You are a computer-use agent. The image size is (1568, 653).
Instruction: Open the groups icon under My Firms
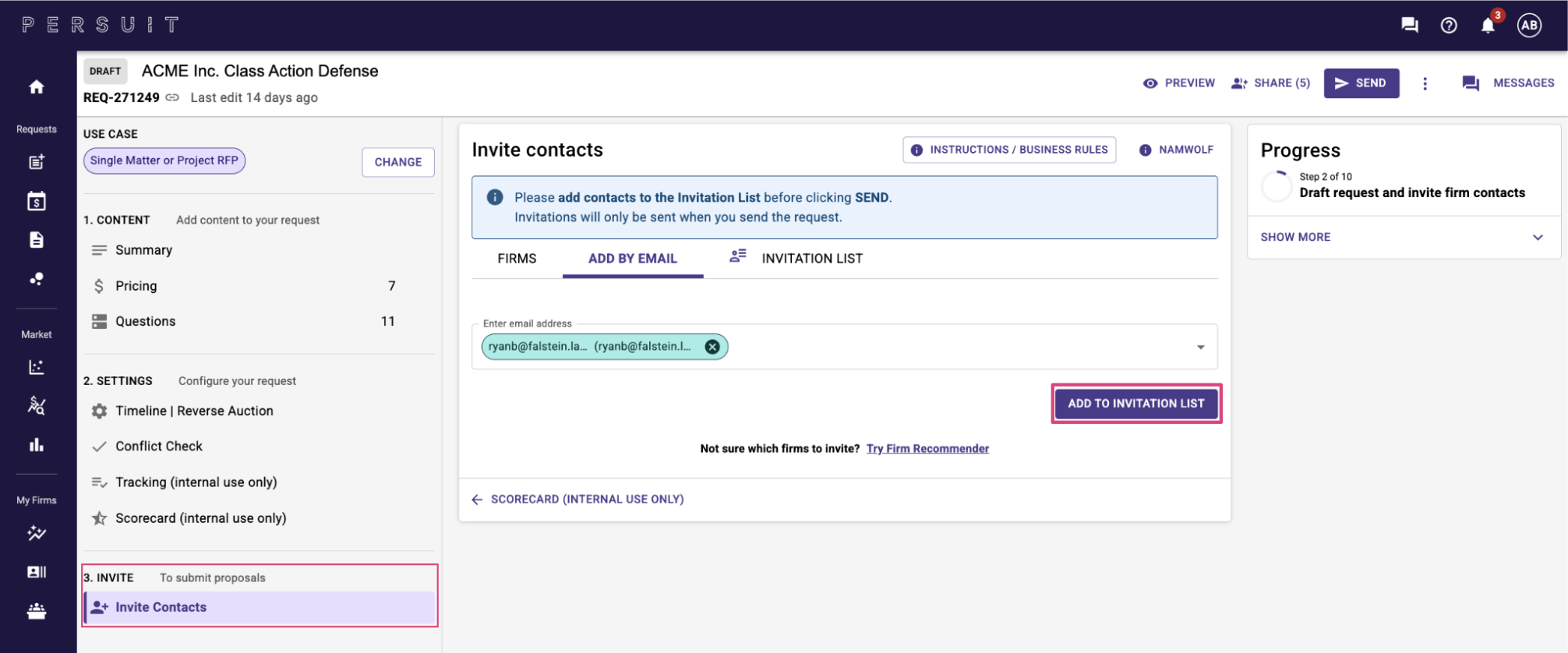tap(37, 611)
